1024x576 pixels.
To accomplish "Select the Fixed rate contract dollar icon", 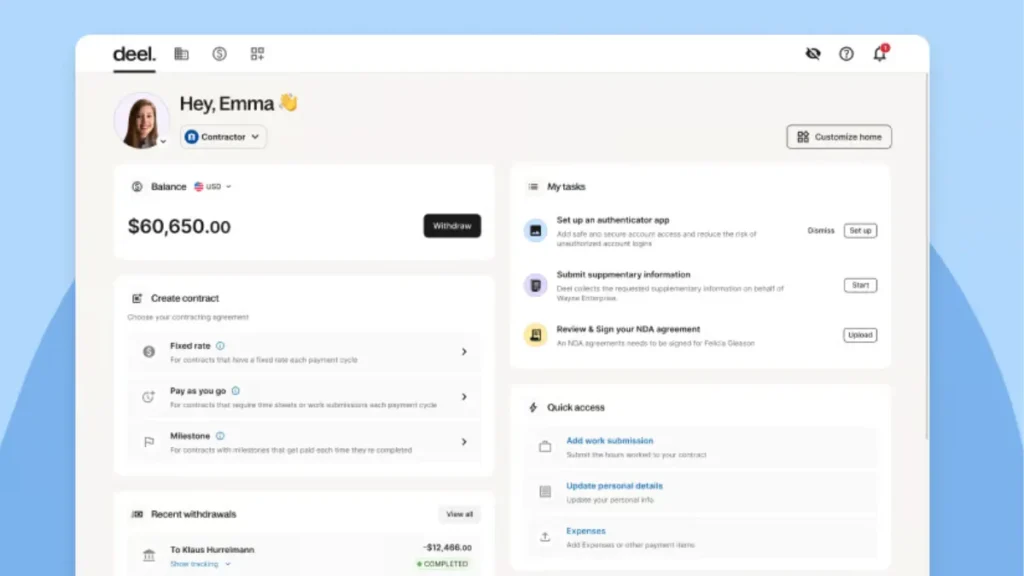I will tap(149, 352).
